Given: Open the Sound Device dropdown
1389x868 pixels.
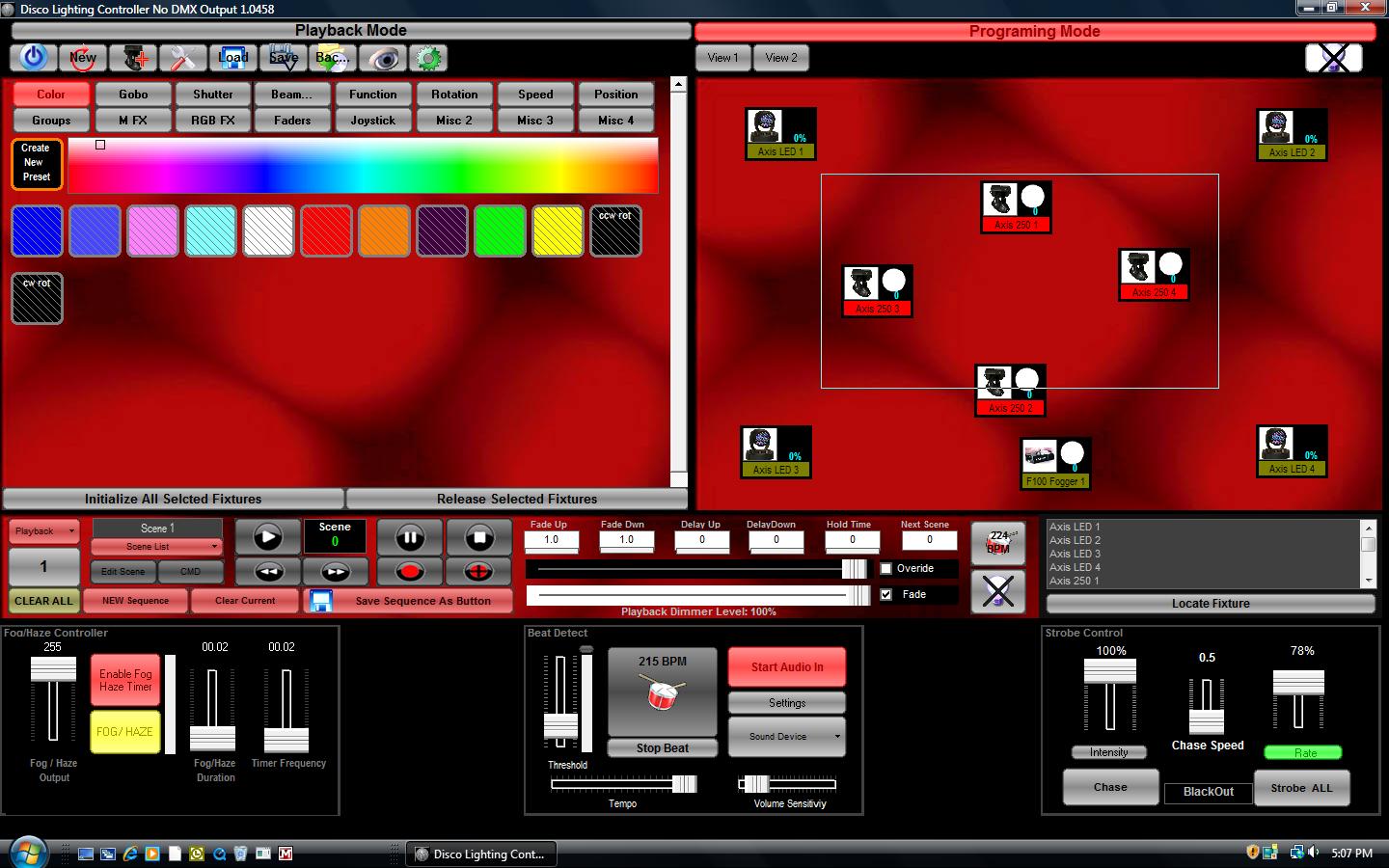Looking at the screenshot, I should coord(787,736).
